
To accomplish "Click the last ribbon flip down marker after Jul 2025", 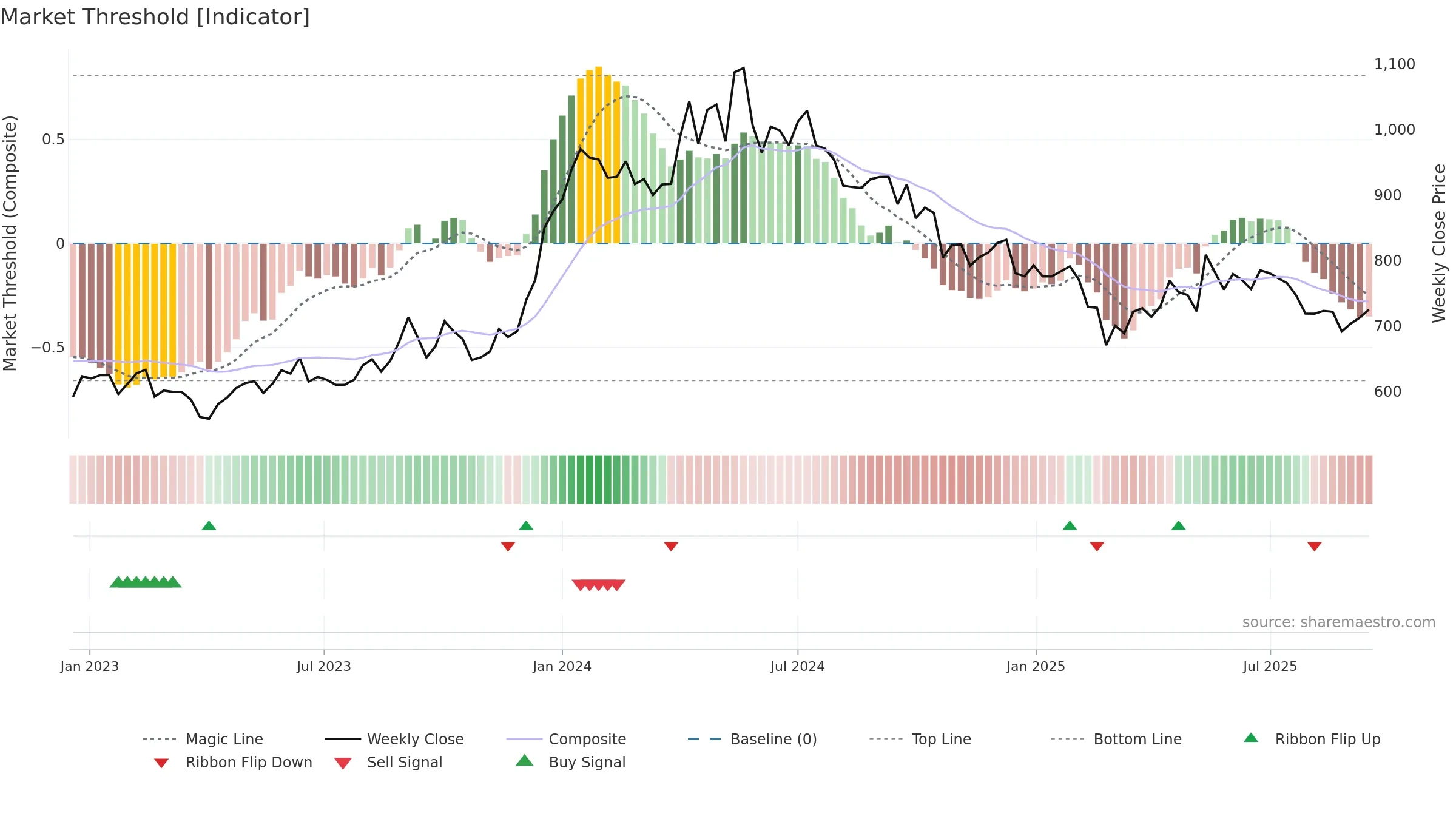I will [x=1315, y=547].
